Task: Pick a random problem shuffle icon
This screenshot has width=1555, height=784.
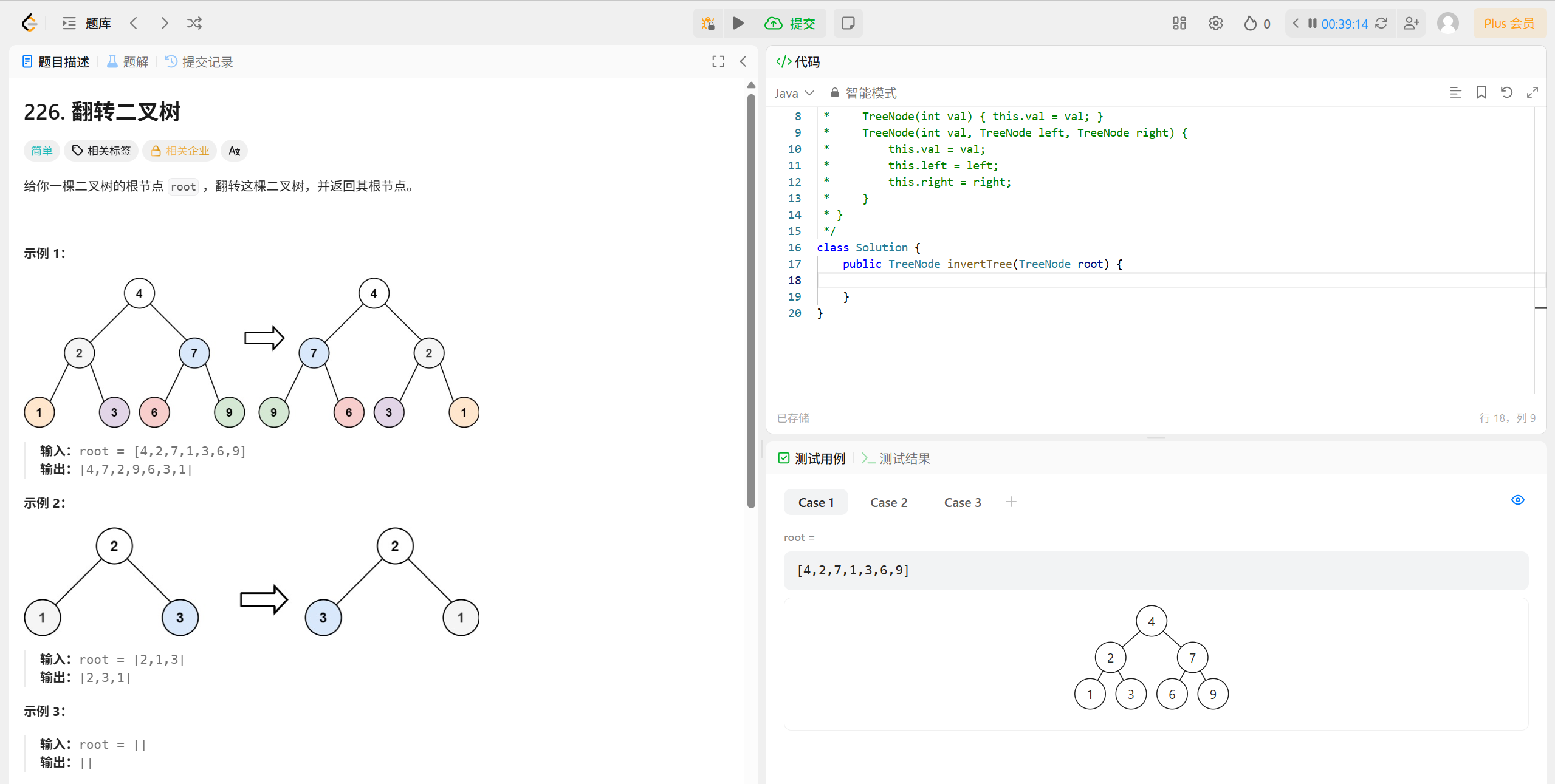Action: (x=194, y=23)
